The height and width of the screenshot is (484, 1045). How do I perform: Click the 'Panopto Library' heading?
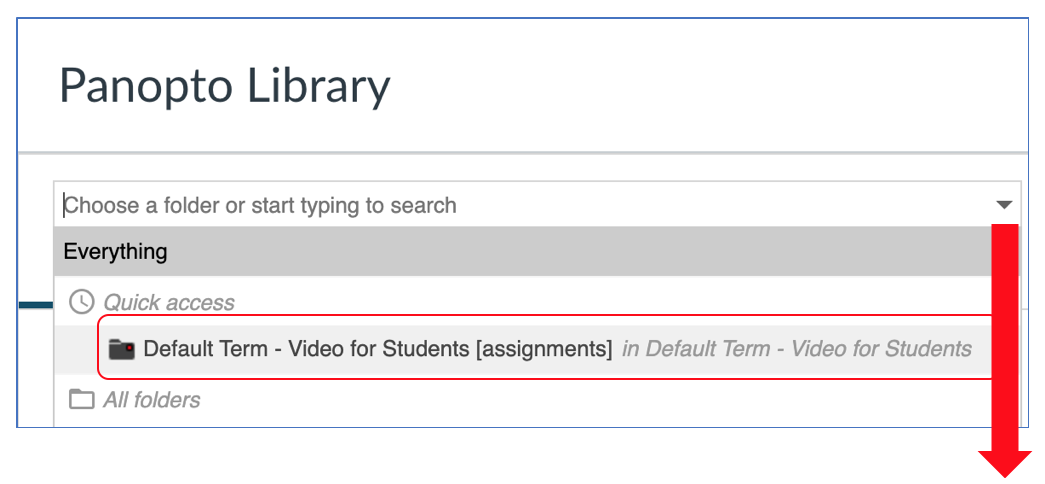point(225,87)
